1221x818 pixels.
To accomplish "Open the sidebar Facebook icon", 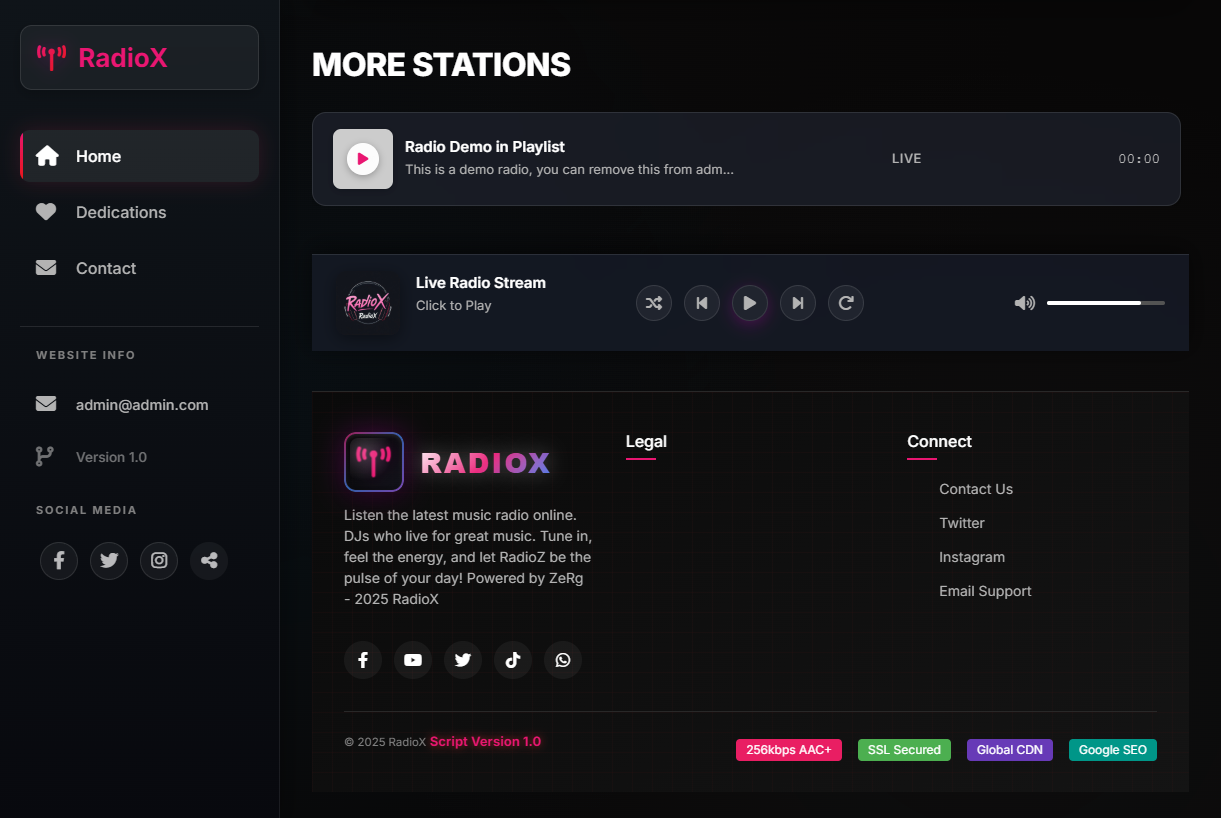I will coord(59,561).
